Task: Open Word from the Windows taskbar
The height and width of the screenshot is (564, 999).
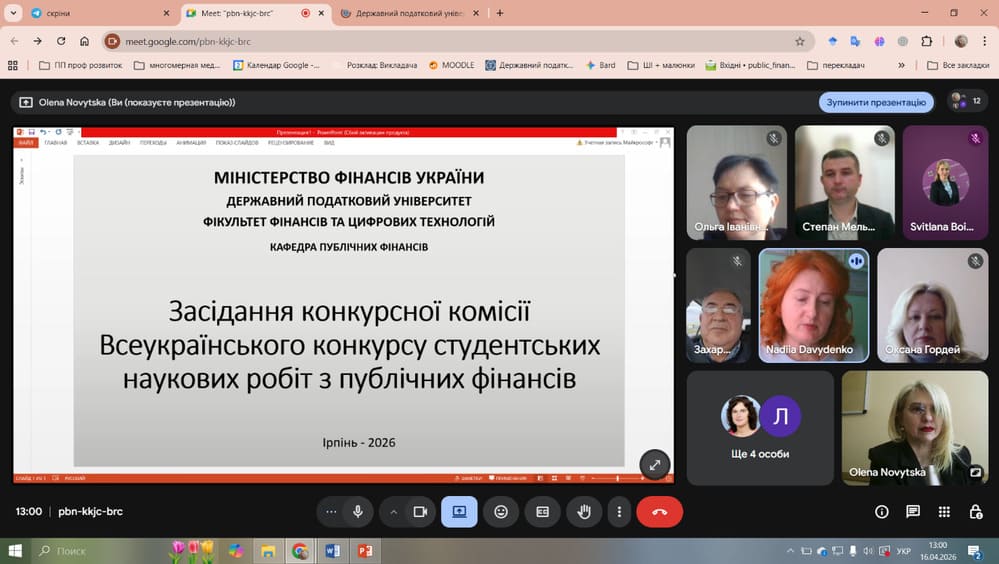Action: (332, 551)
